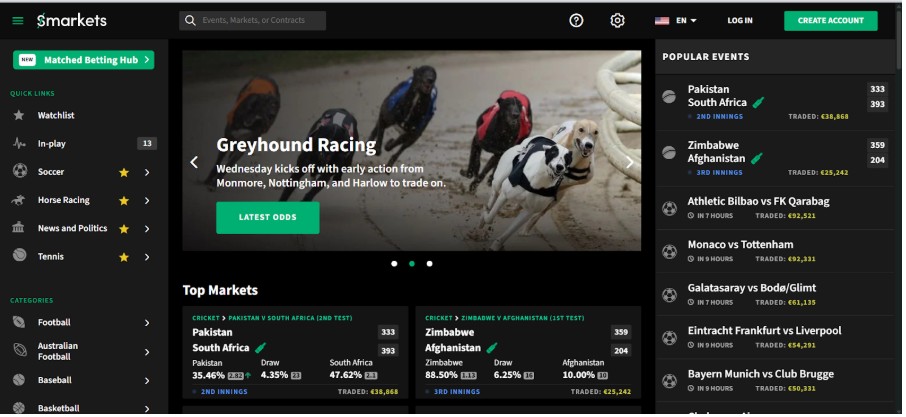Select the second carousel dot
906x417 pixels.
[x=412, y=263]
